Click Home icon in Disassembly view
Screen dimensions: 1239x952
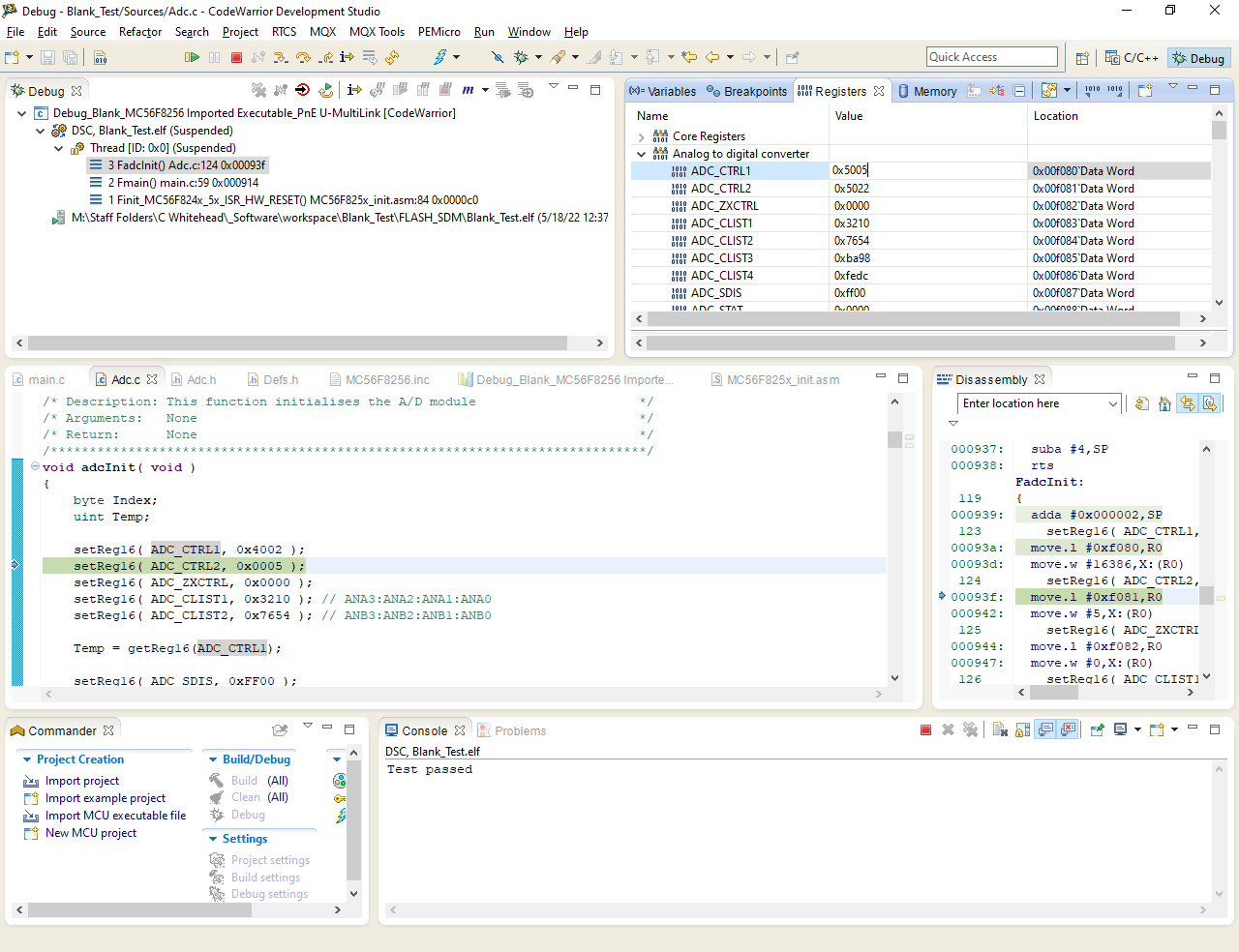(1164, 404)
